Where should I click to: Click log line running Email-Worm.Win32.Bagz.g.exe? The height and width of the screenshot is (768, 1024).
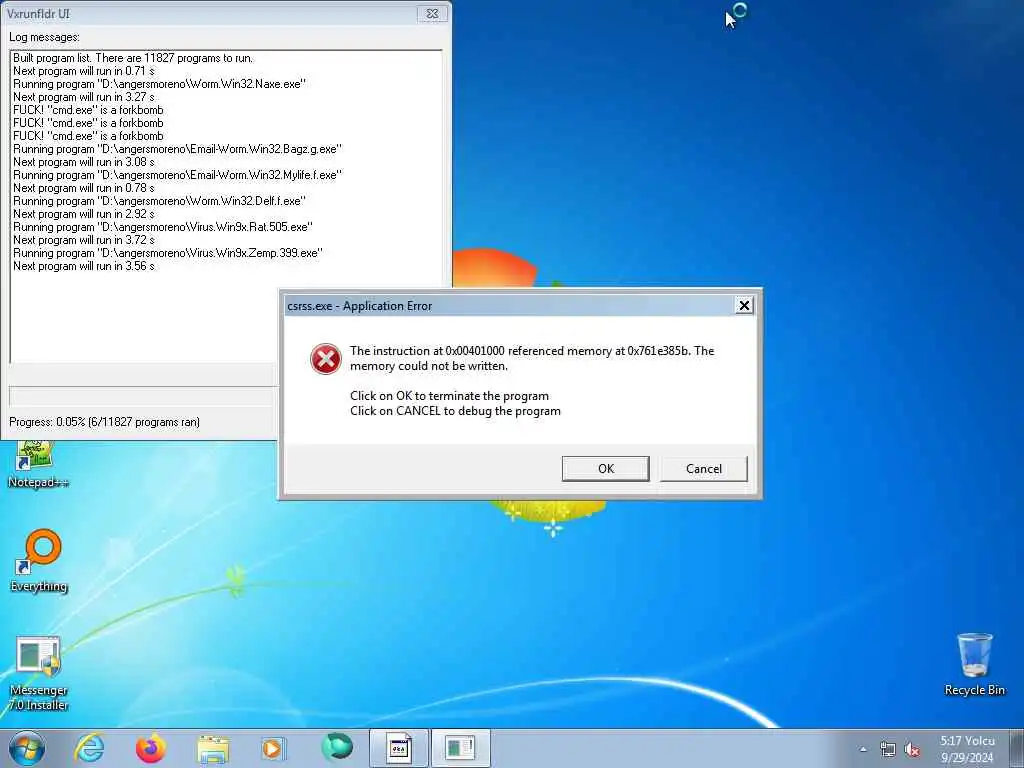coord(177,149)
